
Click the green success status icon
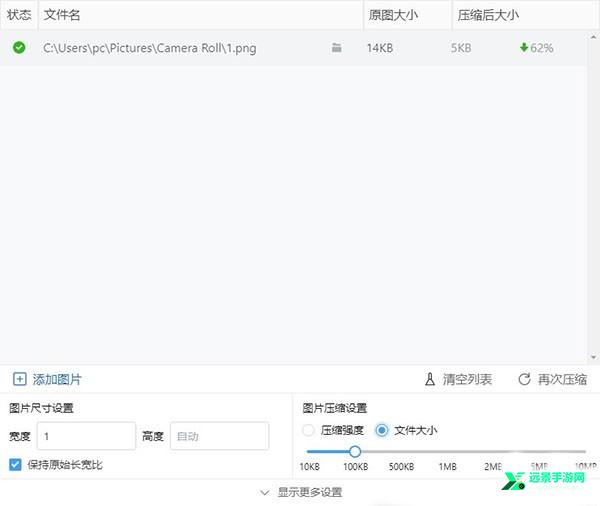point(19,48)
